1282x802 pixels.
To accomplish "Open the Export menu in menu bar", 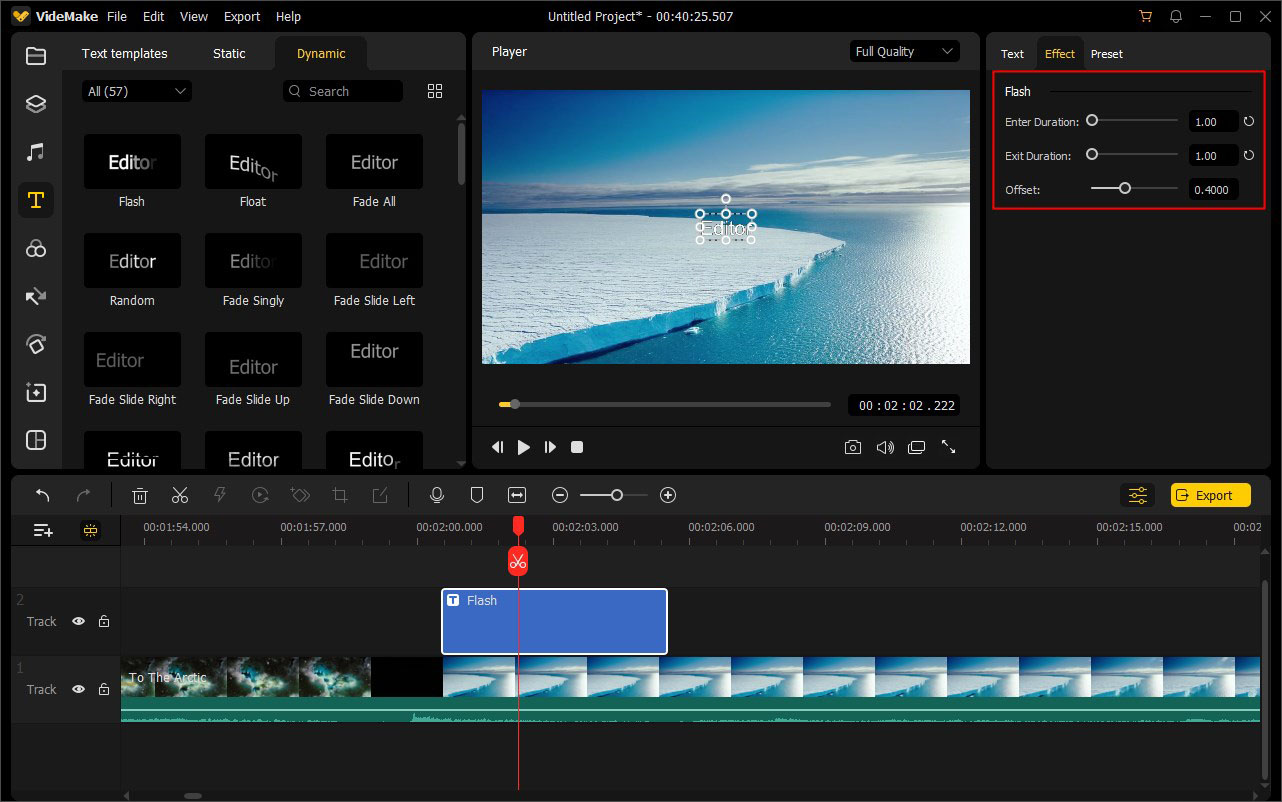I will point(242,17).
